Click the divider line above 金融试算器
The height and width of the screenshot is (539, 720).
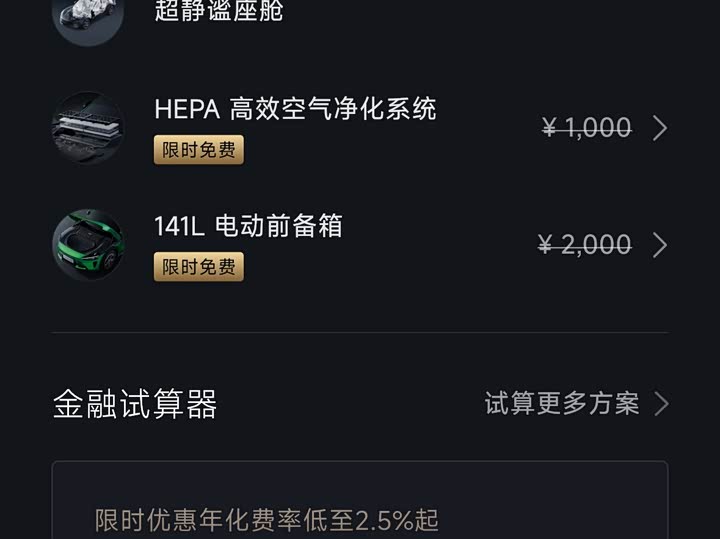pos(360,332)
